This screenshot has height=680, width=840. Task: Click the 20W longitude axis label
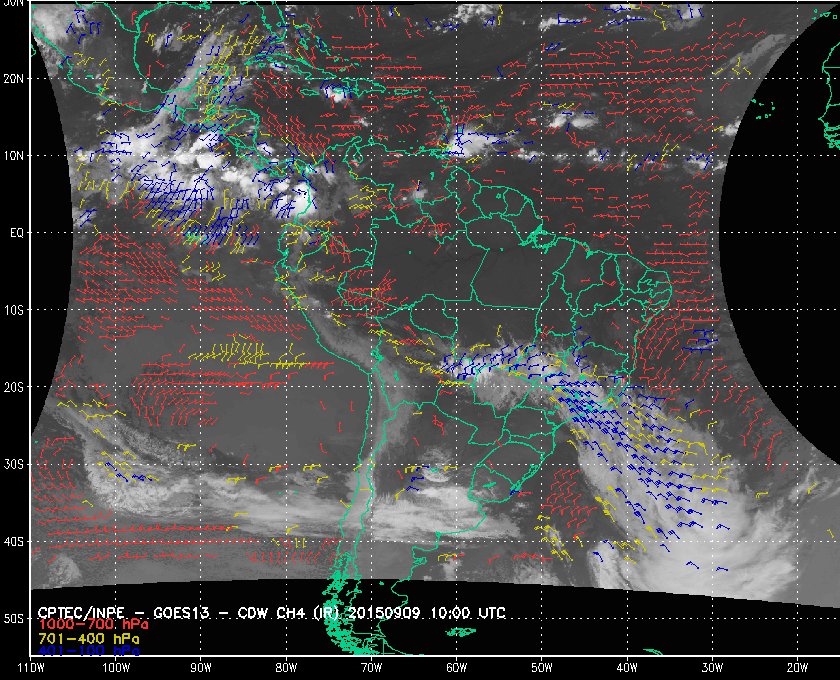(797, 667)
